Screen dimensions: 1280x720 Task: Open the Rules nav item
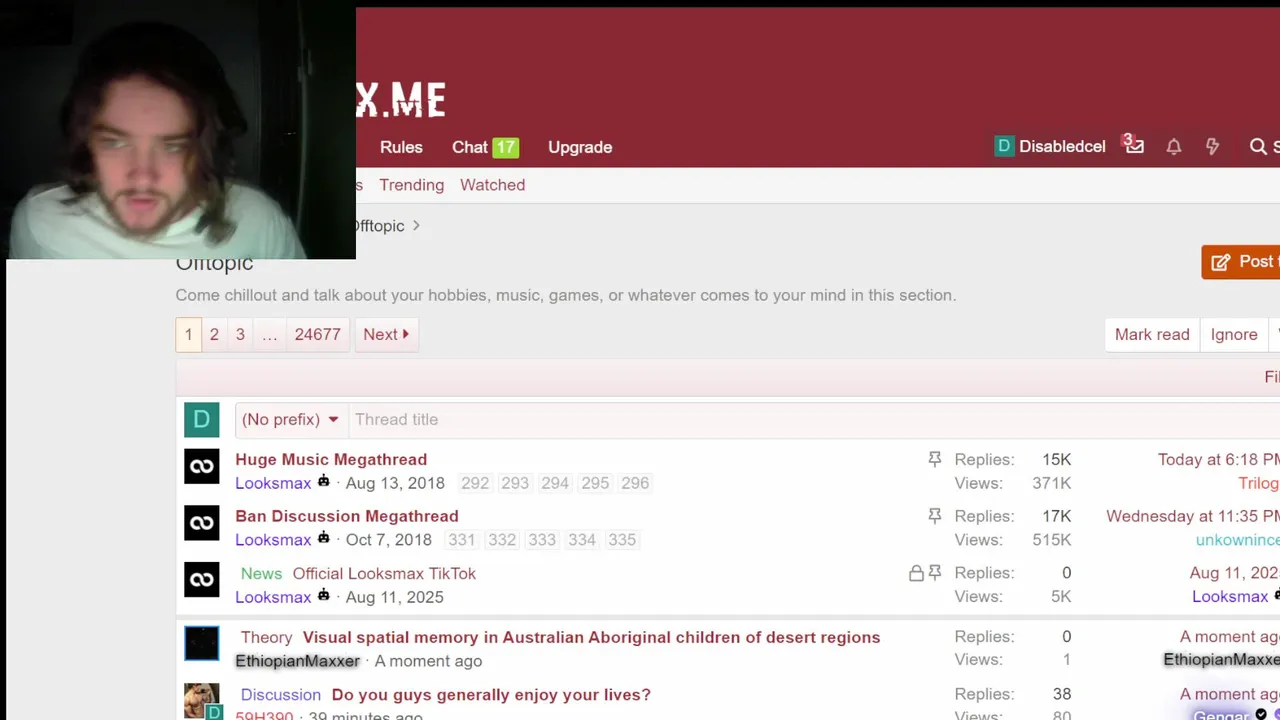pyautogui.click(x=401, y=147)
